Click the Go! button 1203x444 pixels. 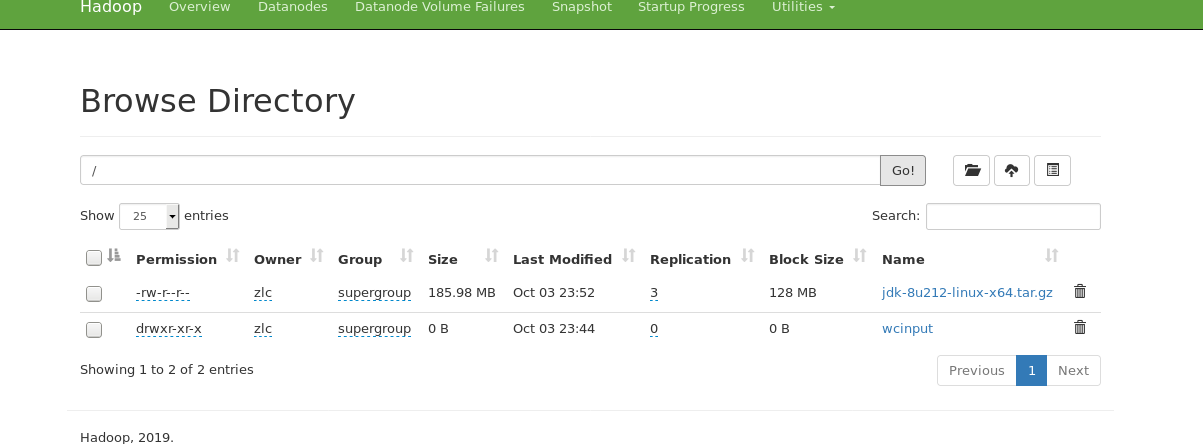(903, 170)
